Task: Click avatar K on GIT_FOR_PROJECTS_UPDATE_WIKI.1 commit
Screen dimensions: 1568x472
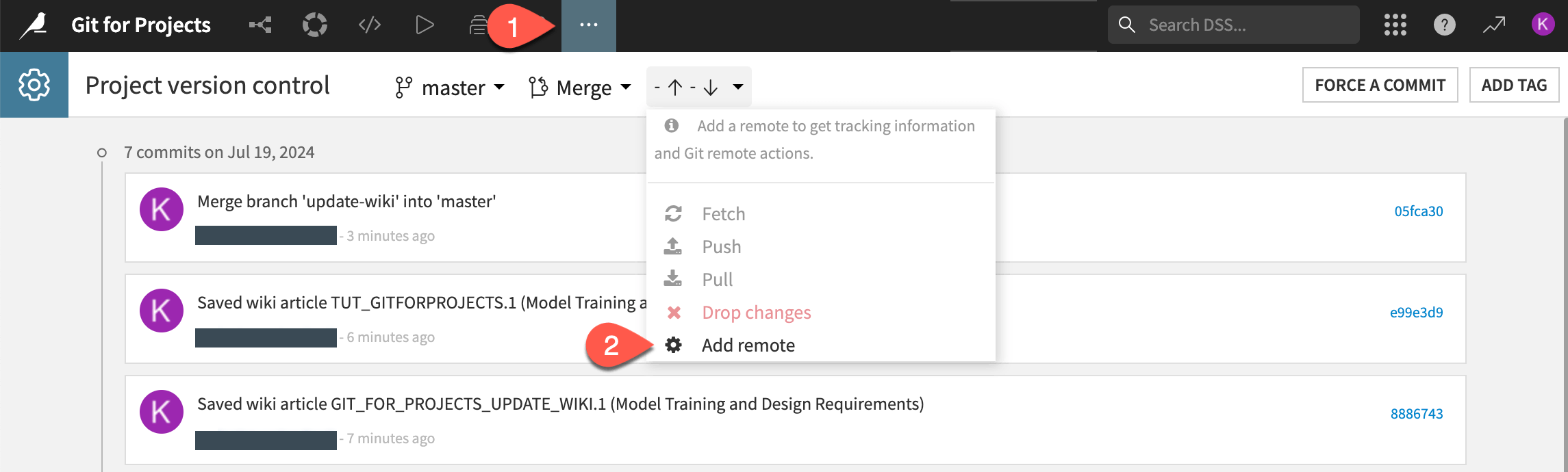Action: coord(162,412)
